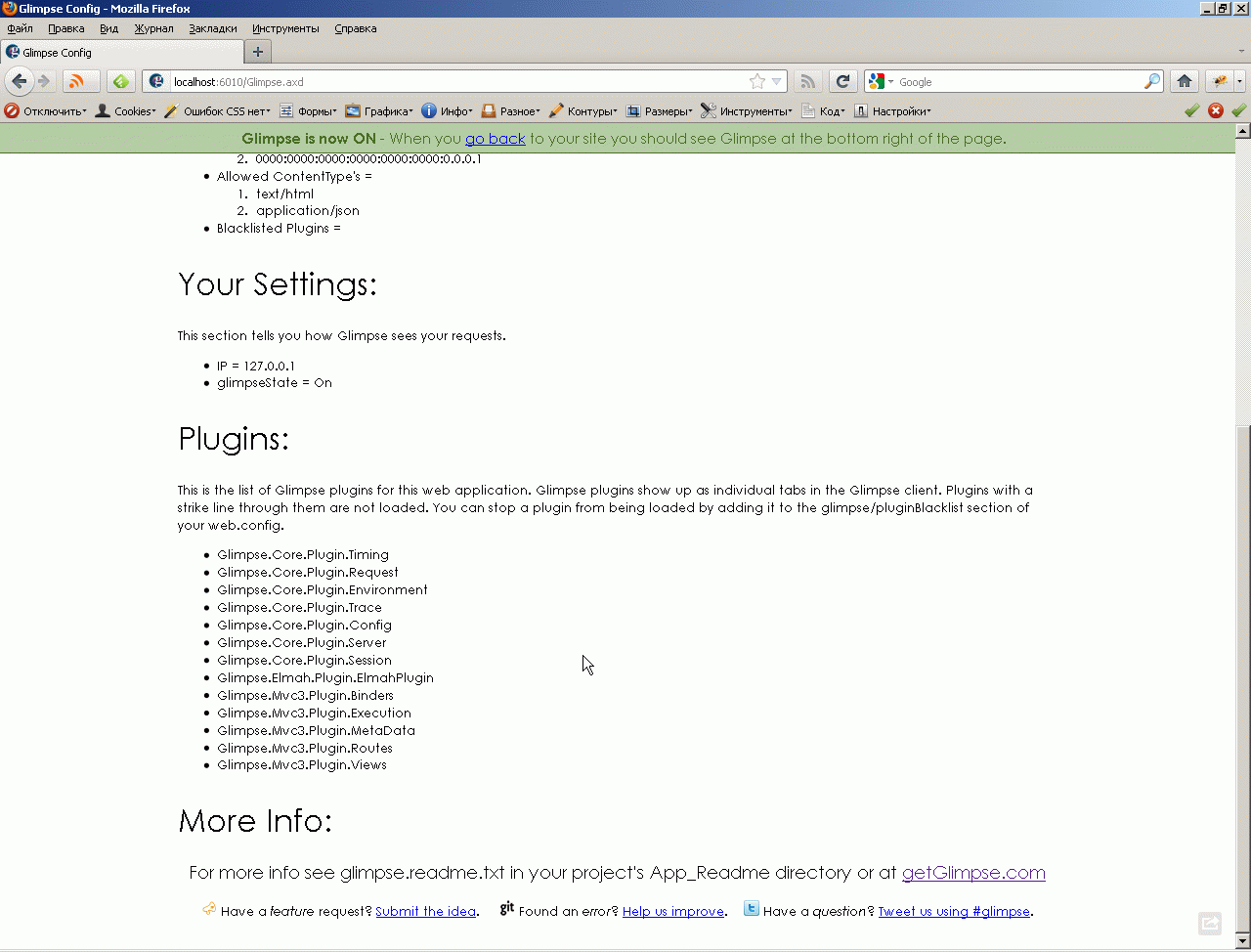Expand the Инструменты toolbar dropdown with wrench icon
This screenshot has height=952, width=1251.
[747, 111]
